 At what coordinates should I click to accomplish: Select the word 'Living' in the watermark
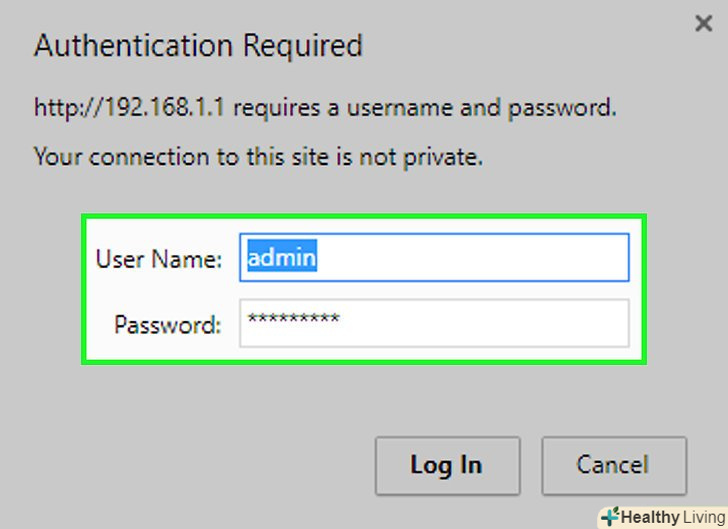(702, 517)
